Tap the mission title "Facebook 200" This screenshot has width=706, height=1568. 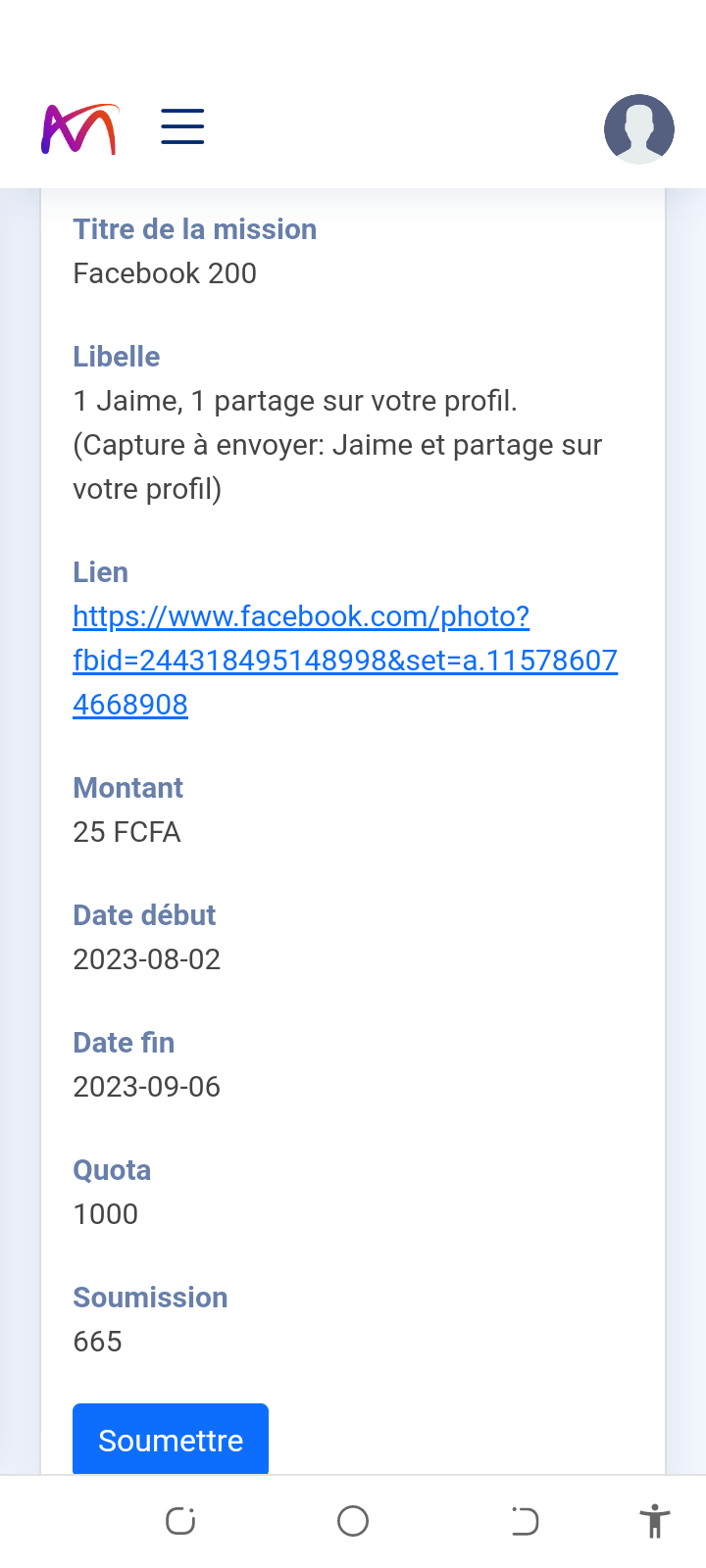165,273
